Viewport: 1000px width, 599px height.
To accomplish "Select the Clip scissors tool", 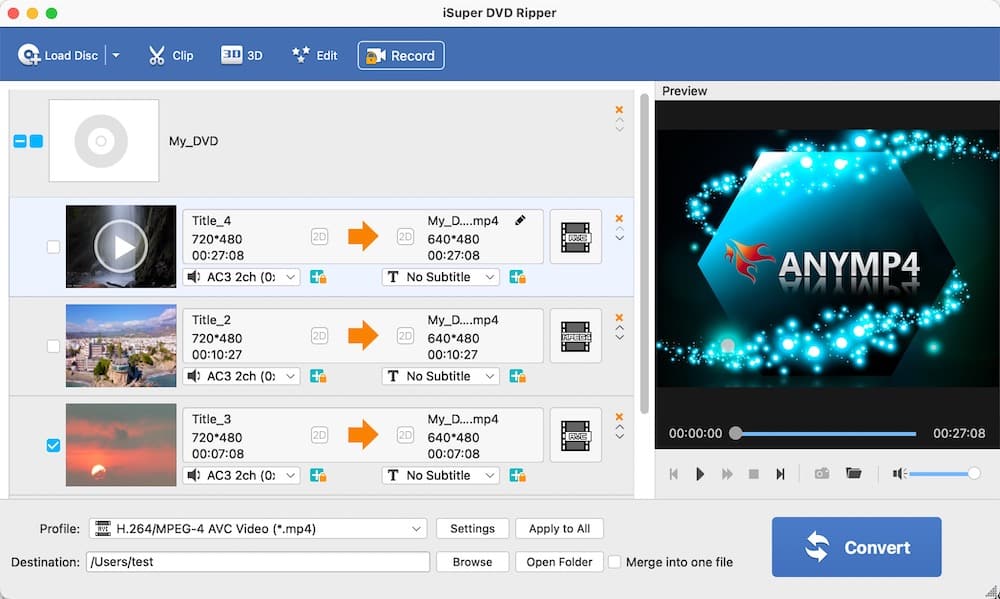I will (x=170, y=55).
